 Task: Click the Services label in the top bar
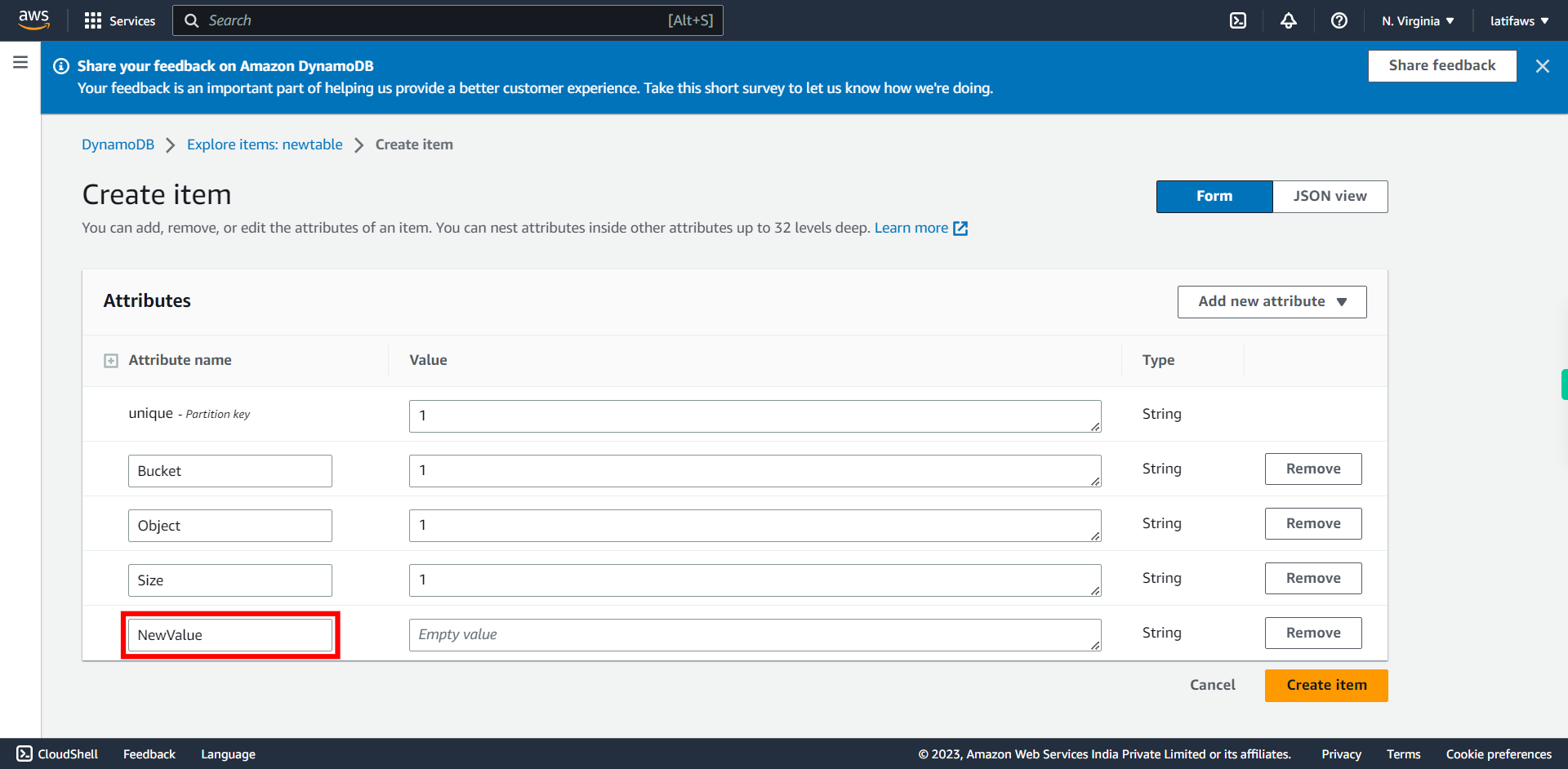point(132,21)
